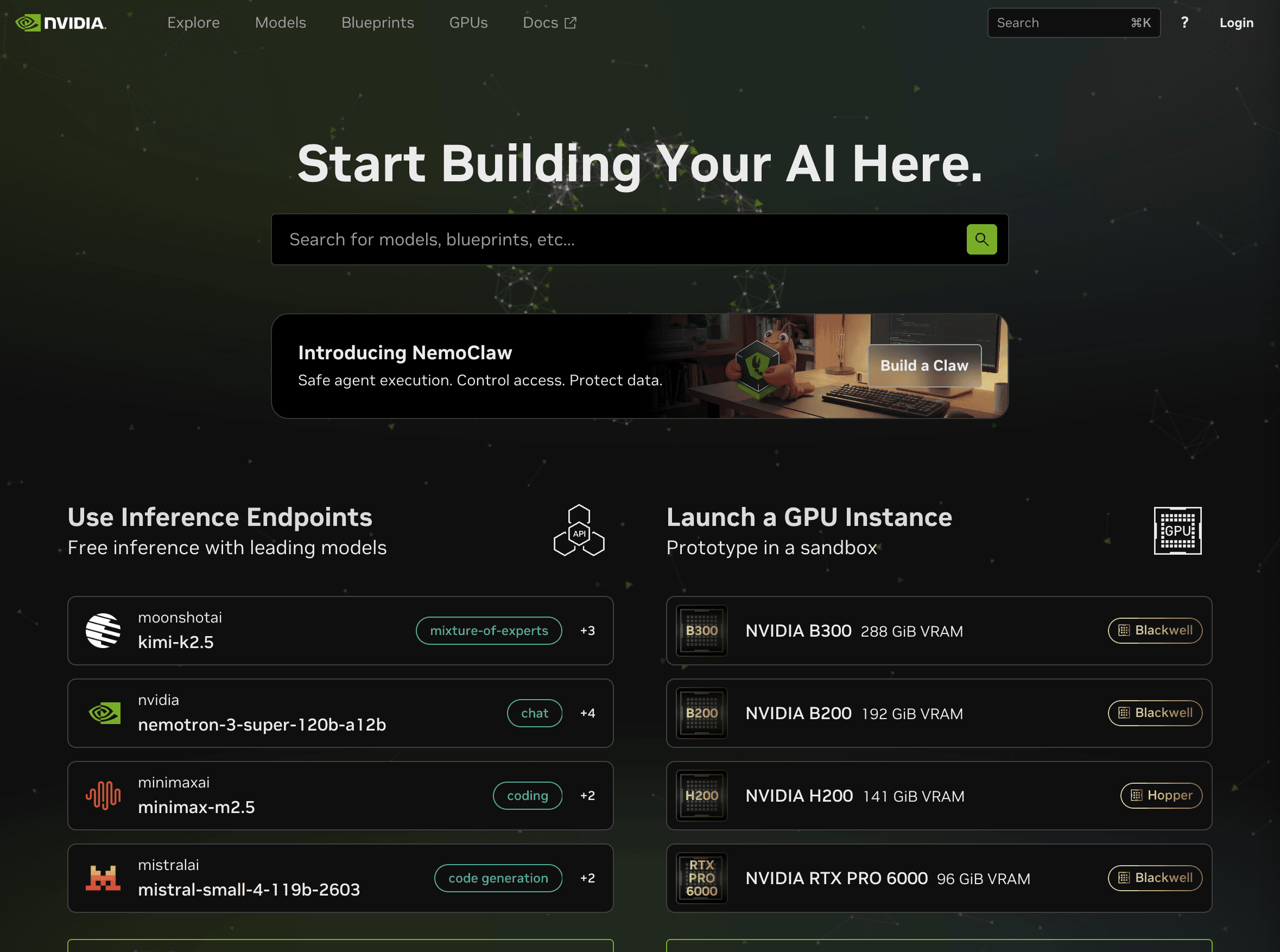Click the Build a Claw button
The height and width of the screenshot is (952, 1280).
click(x=923, y=365)
